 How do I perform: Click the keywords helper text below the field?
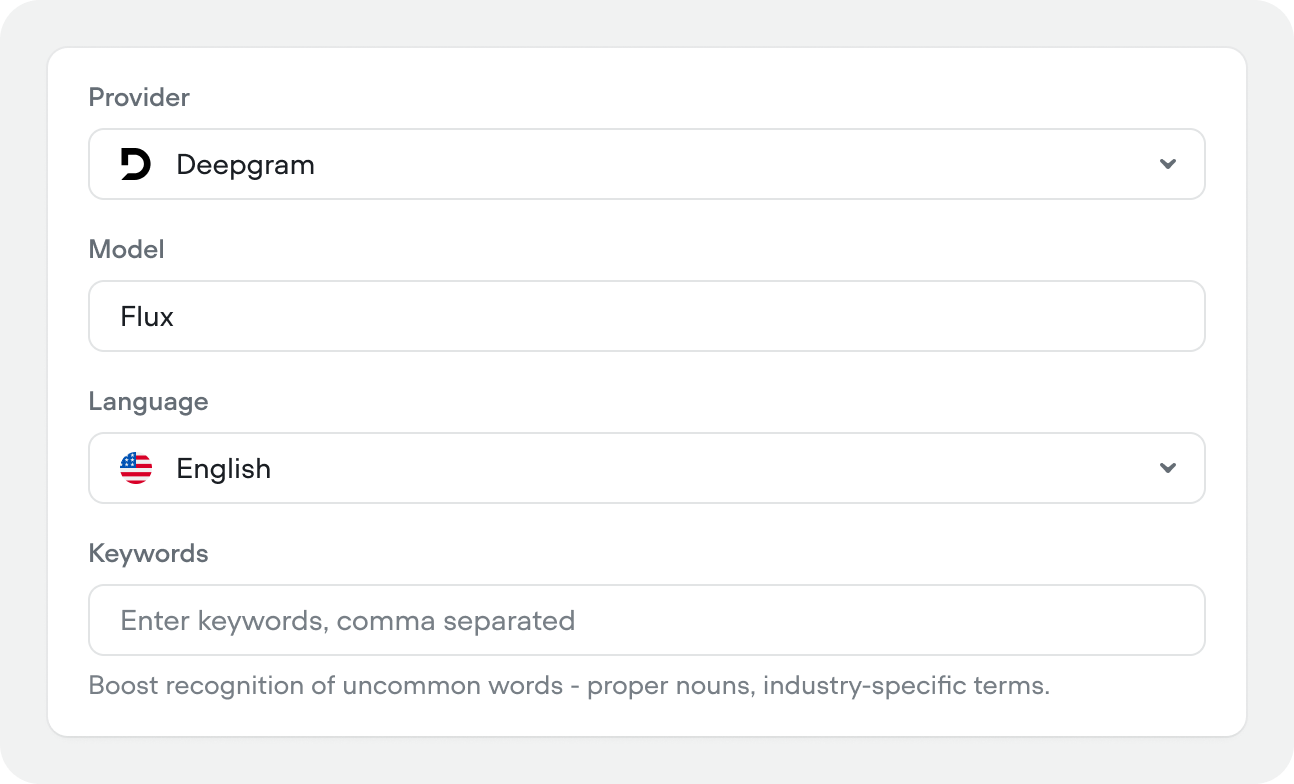(567, 686)
